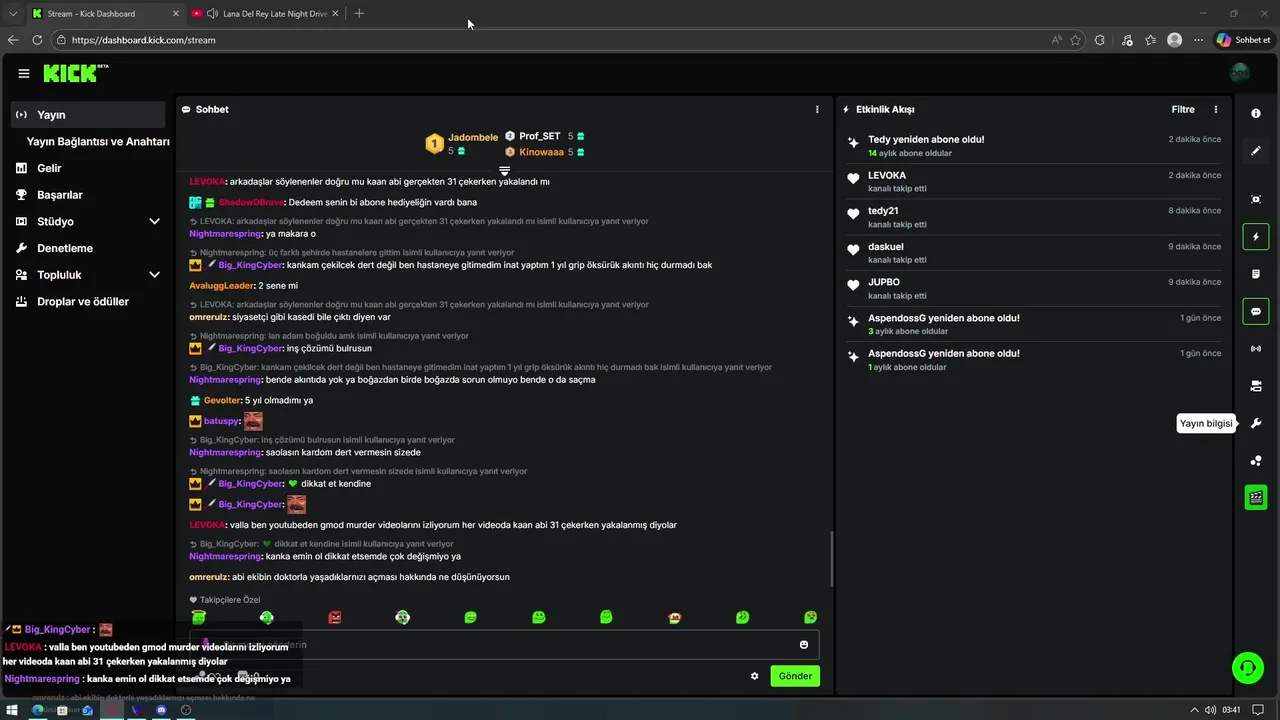Click the notes document icon in right rail
This screenshot has width=1280, height=720.
coord(1256,274)
